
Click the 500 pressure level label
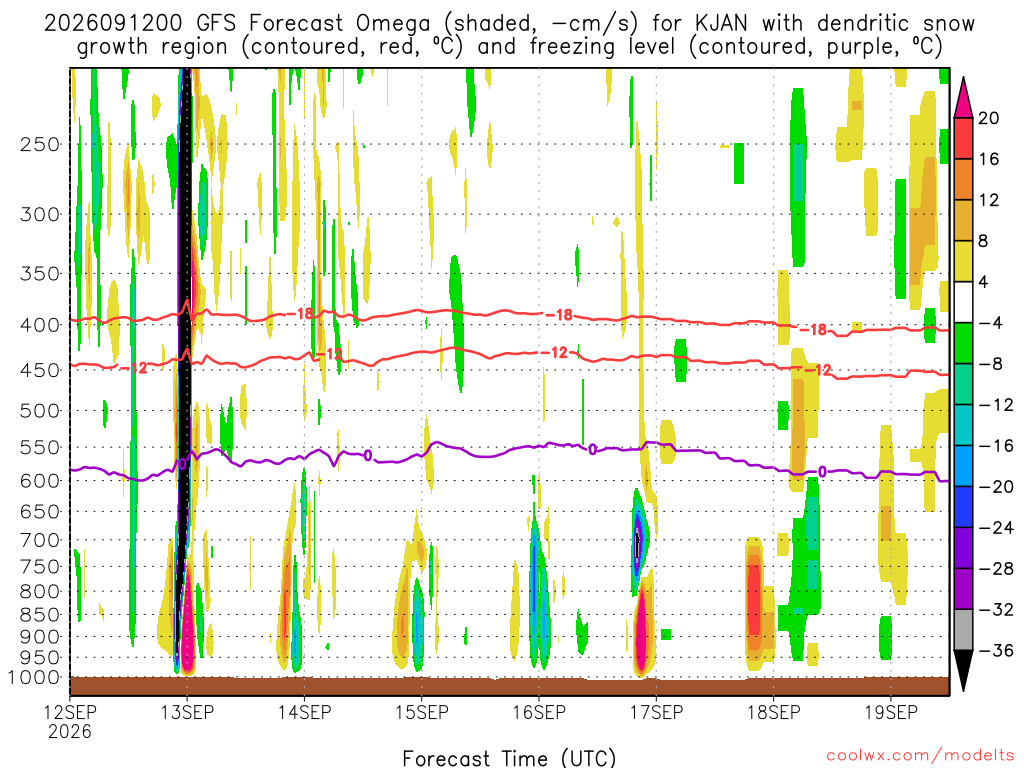(x=40, y=411)
